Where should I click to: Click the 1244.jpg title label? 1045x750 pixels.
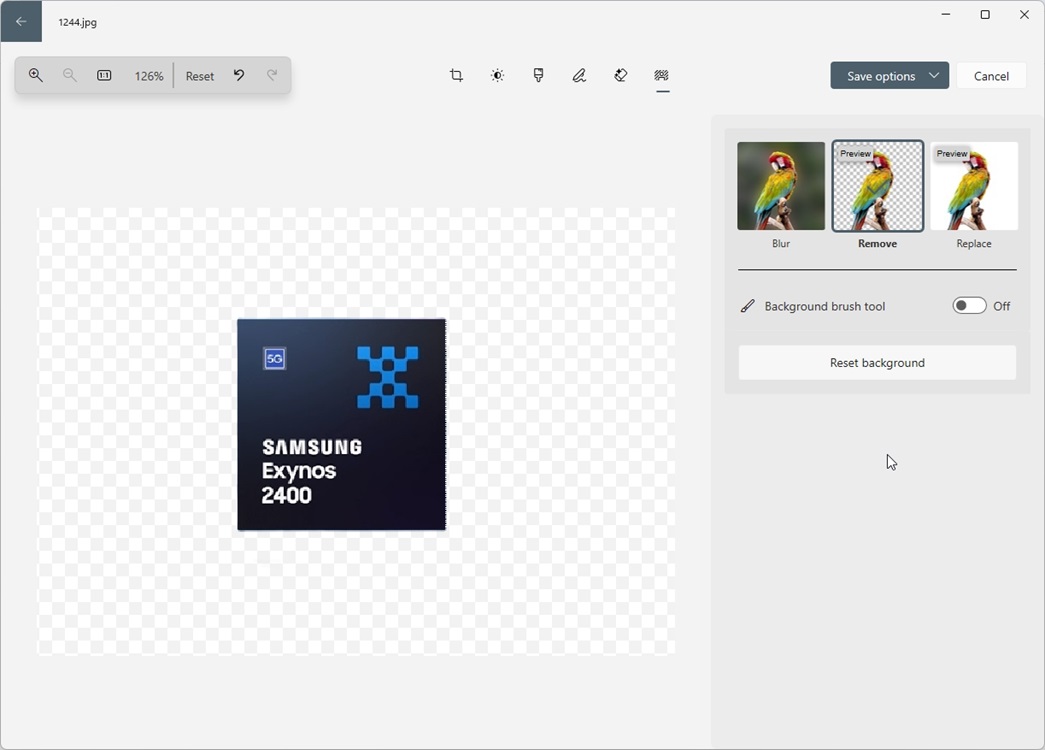[75, 20]
